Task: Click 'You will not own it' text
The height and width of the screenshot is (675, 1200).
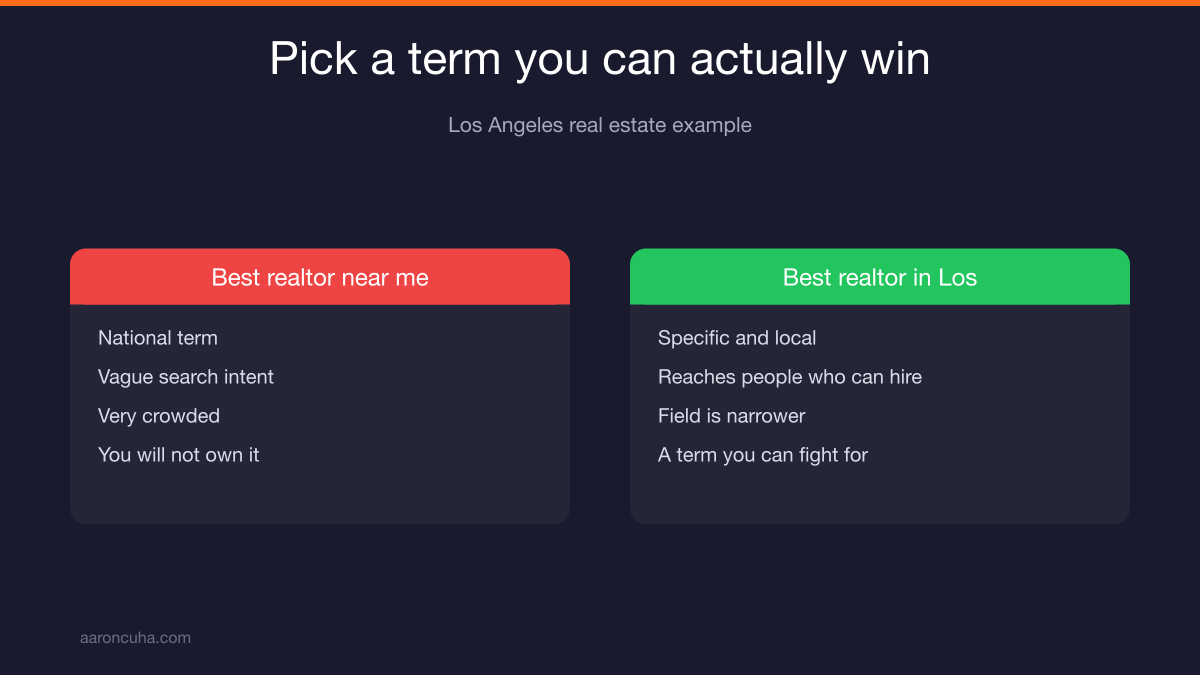Action: point(179,455)
